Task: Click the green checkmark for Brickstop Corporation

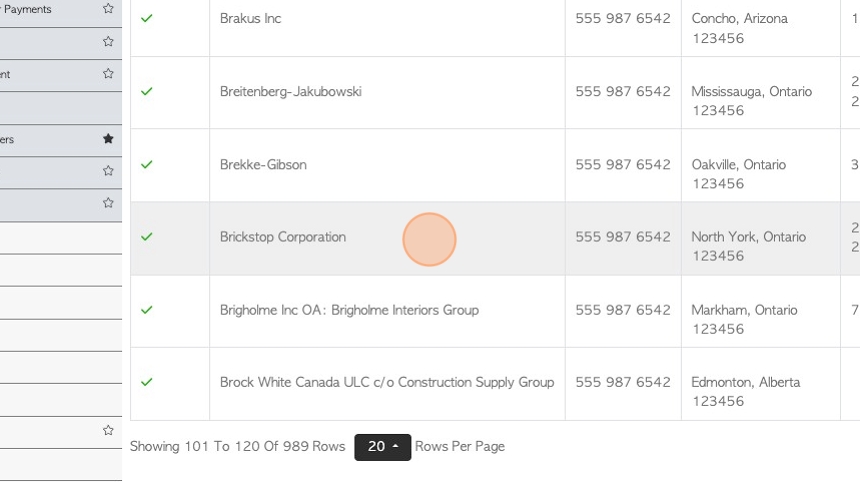Action: point(146,237)
